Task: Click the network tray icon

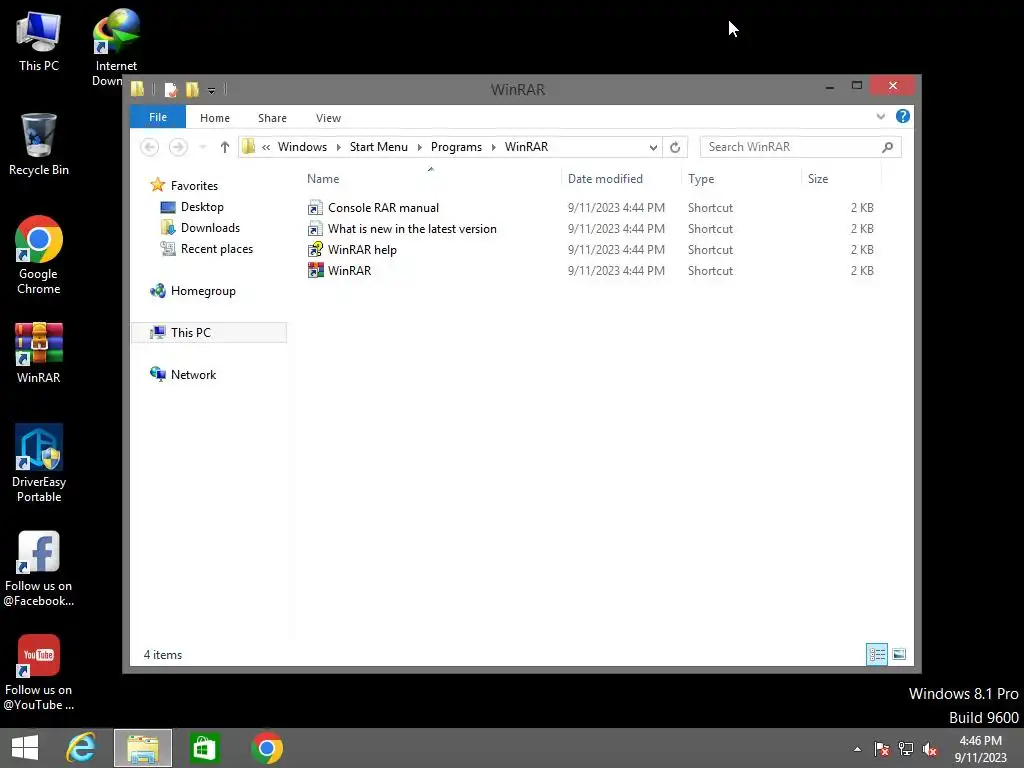Action: 906,749
